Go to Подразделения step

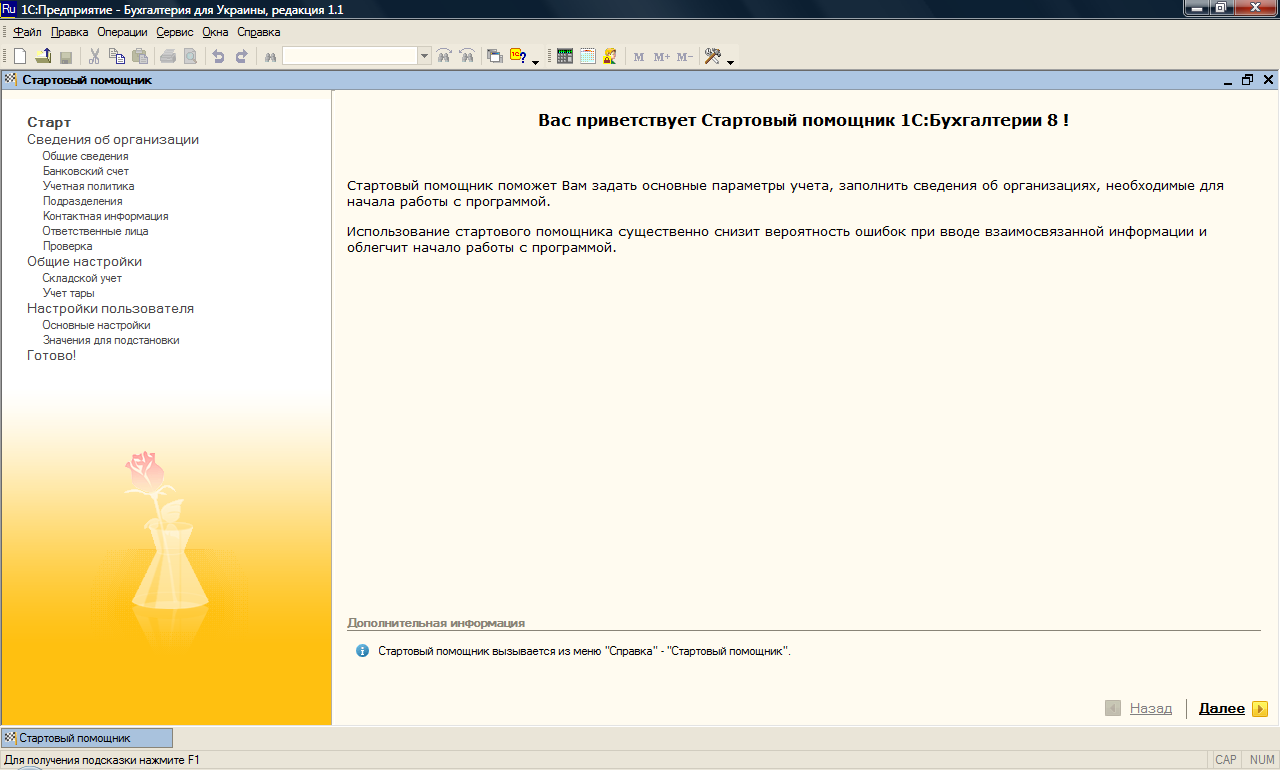point(82,201)
